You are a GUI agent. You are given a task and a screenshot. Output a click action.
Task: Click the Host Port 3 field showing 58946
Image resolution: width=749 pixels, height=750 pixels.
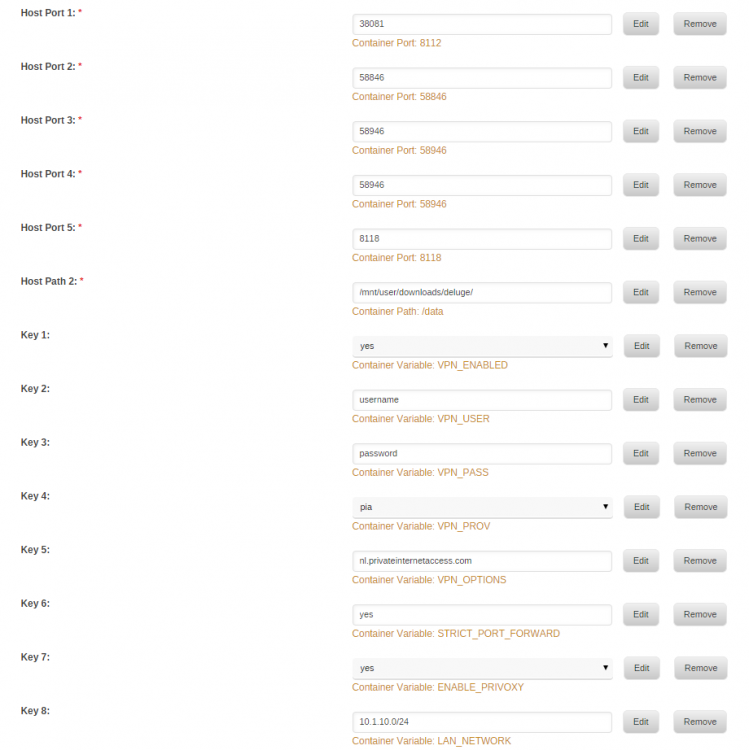tap(482, 132)
